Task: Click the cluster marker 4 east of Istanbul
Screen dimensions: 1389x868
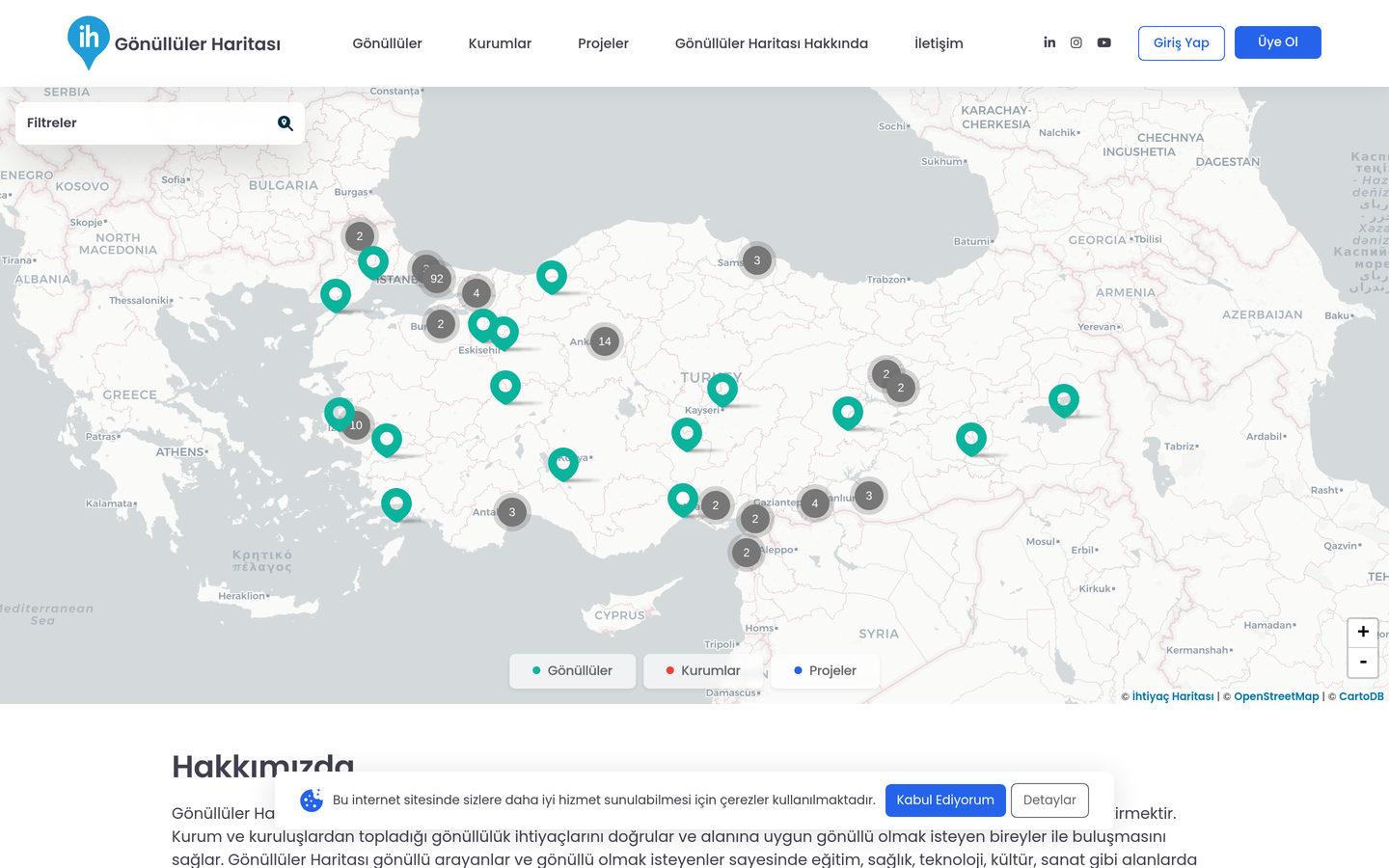Action: [477, 293]
